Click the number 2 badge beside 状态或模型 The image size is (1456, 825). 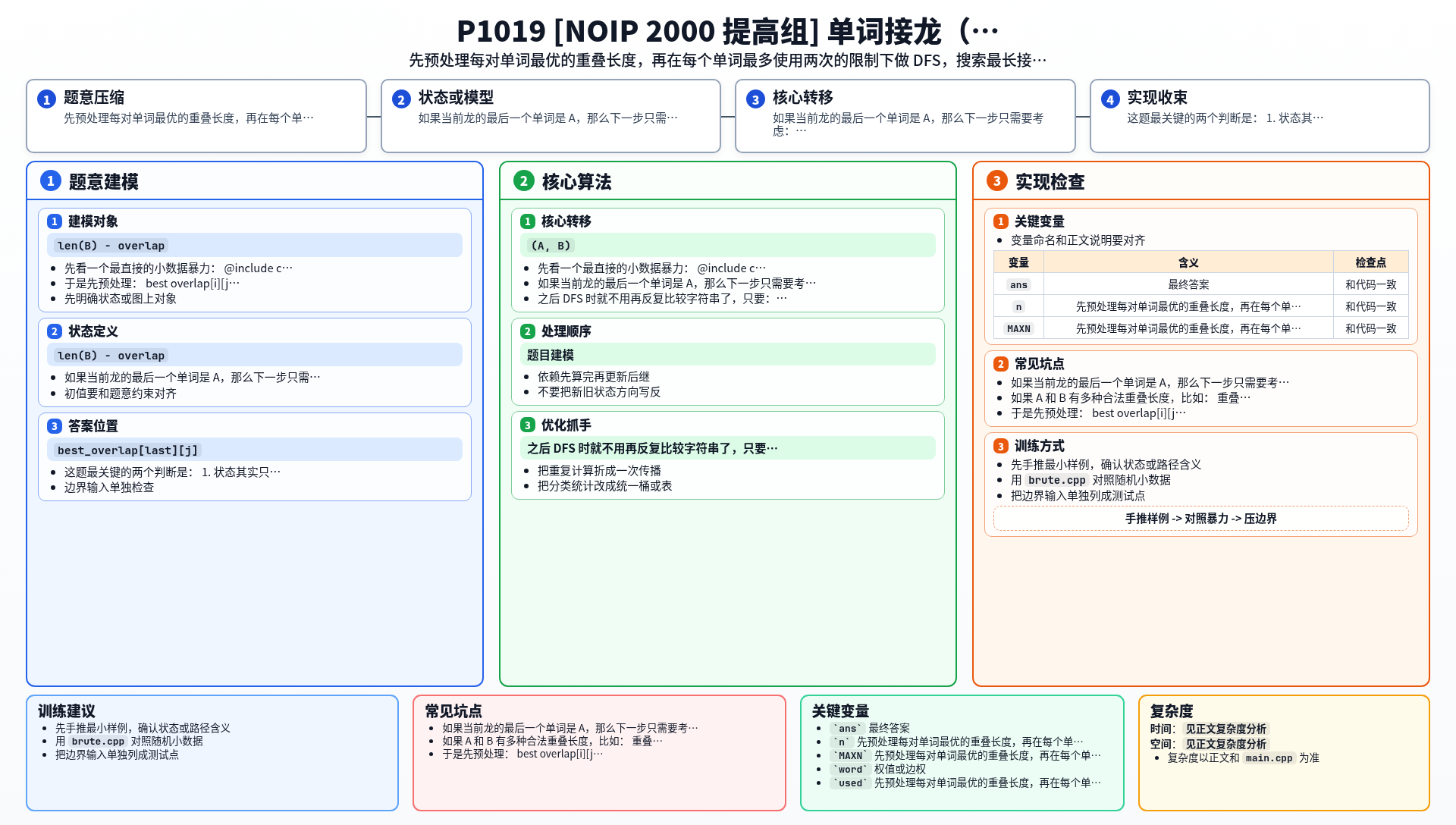[401, 99]
